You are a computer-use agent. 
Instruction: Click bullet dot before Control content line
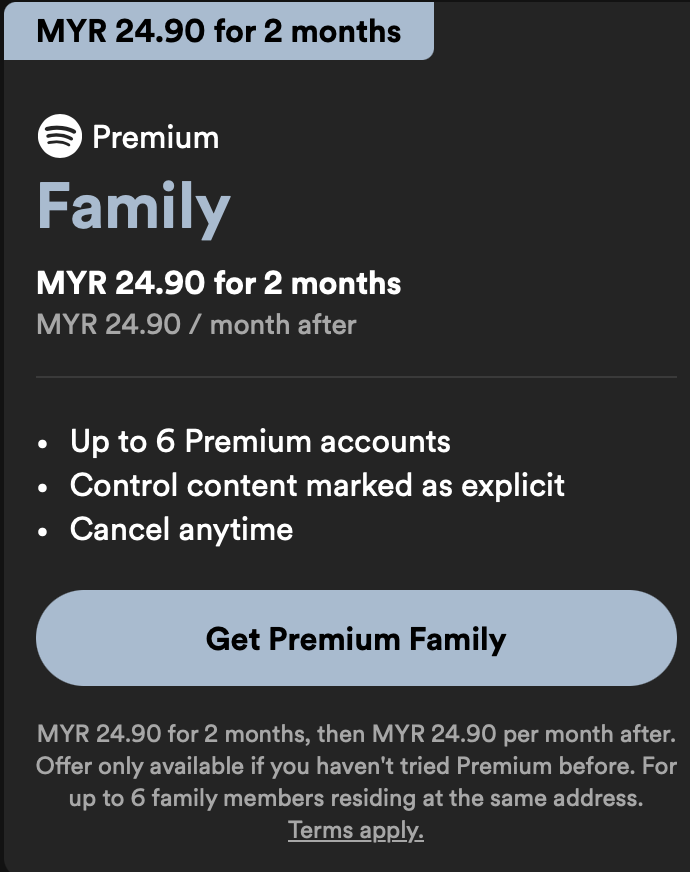(42, 487)
